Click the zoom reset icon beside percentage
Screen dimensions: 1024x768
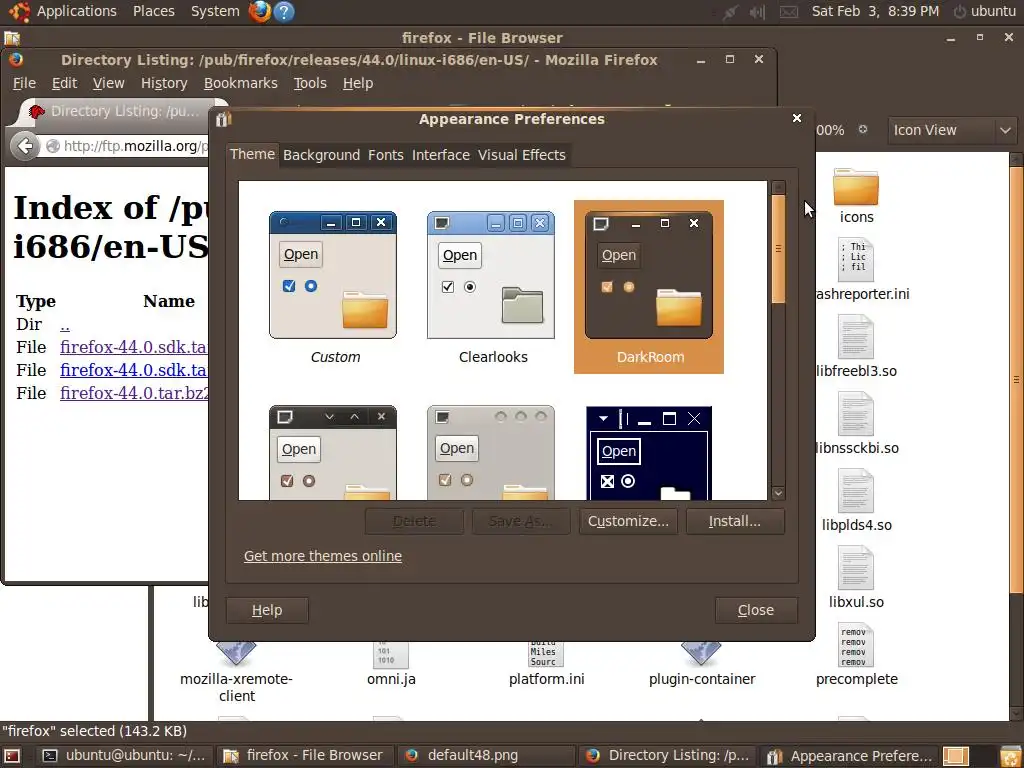coord(863,129)
